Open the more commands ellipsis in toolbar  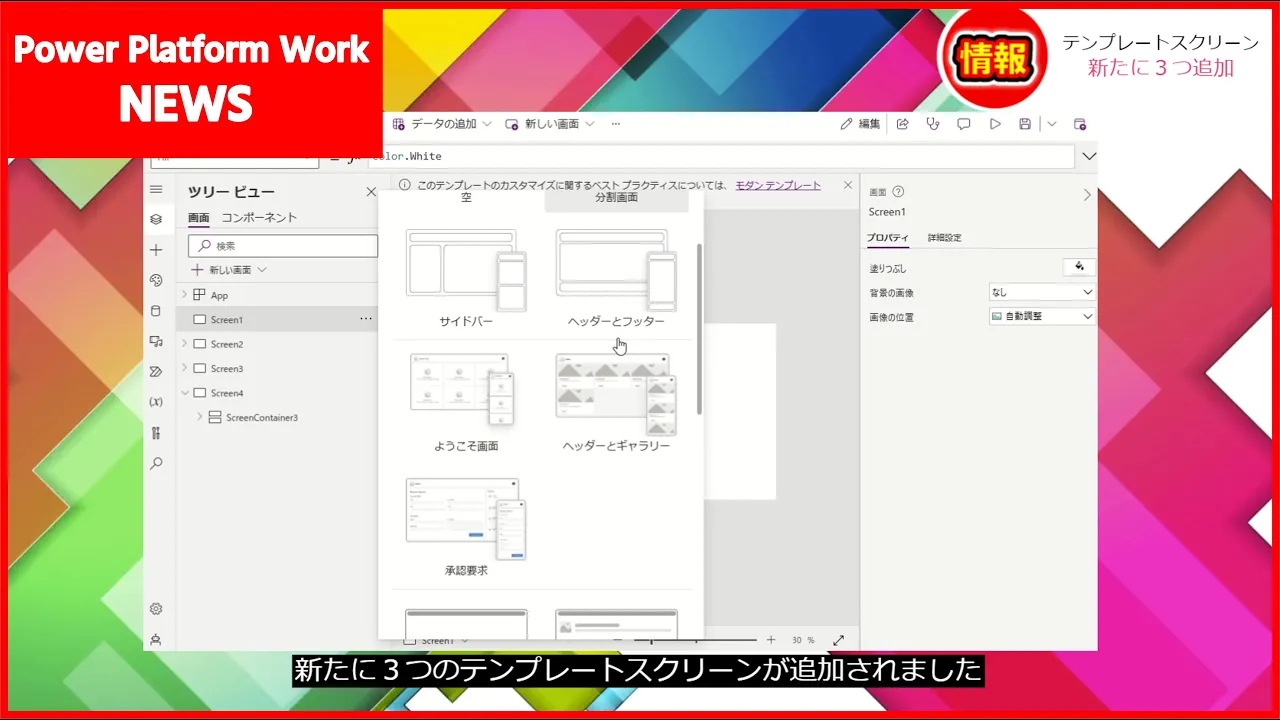(616, 124)
